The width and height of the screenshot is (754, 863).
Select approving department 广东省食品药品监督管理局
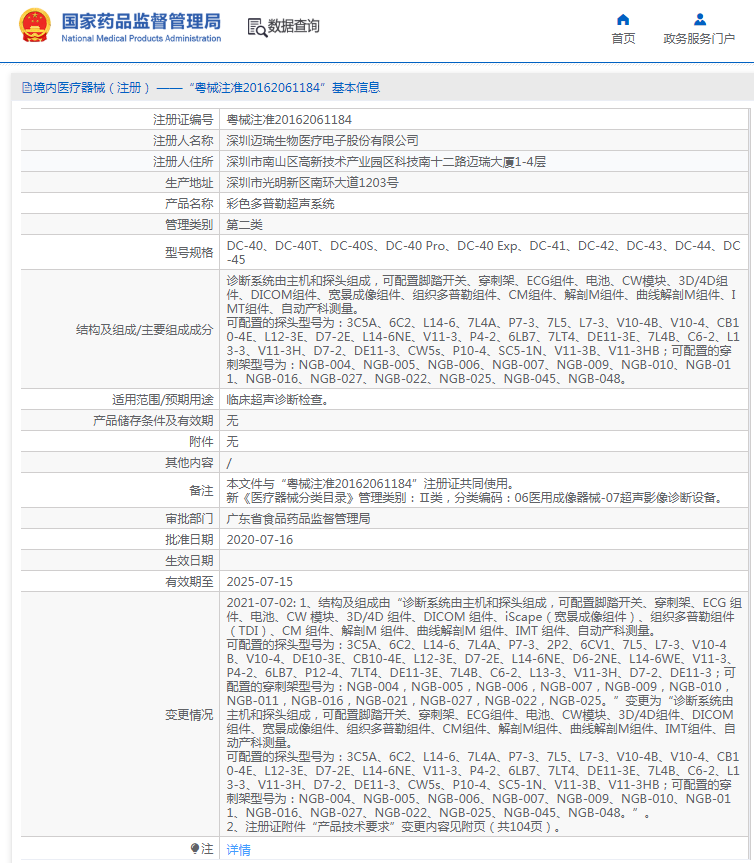298,518
